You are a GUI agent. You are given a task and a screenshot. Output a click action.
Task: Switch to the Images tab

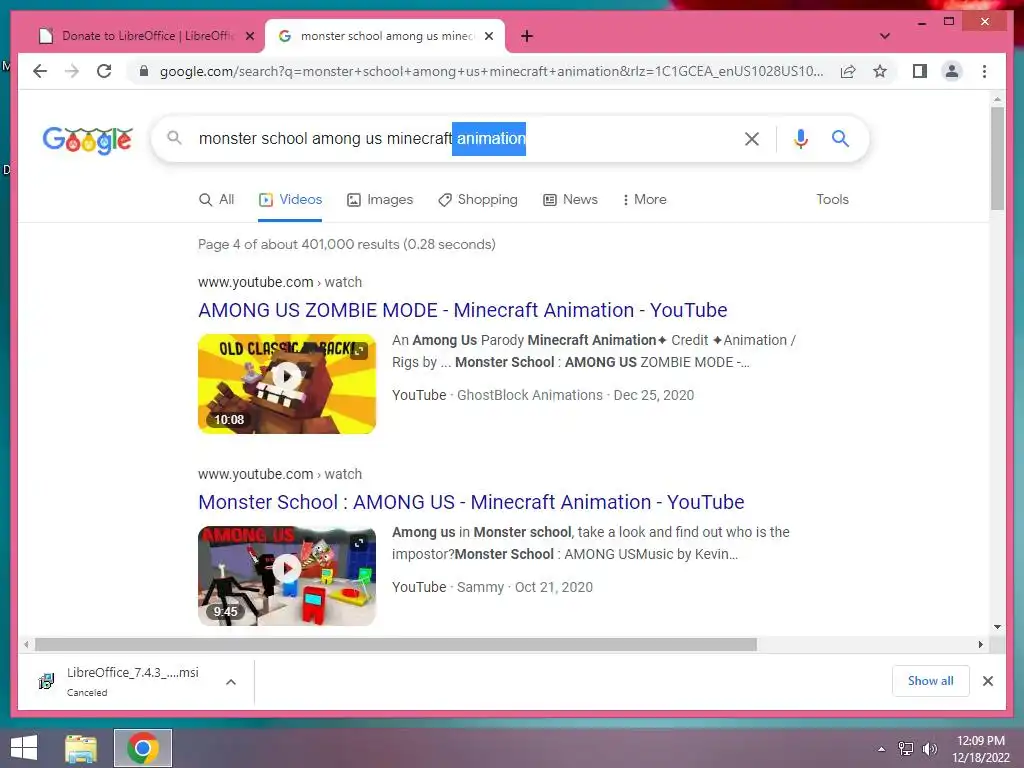(380, 200)
